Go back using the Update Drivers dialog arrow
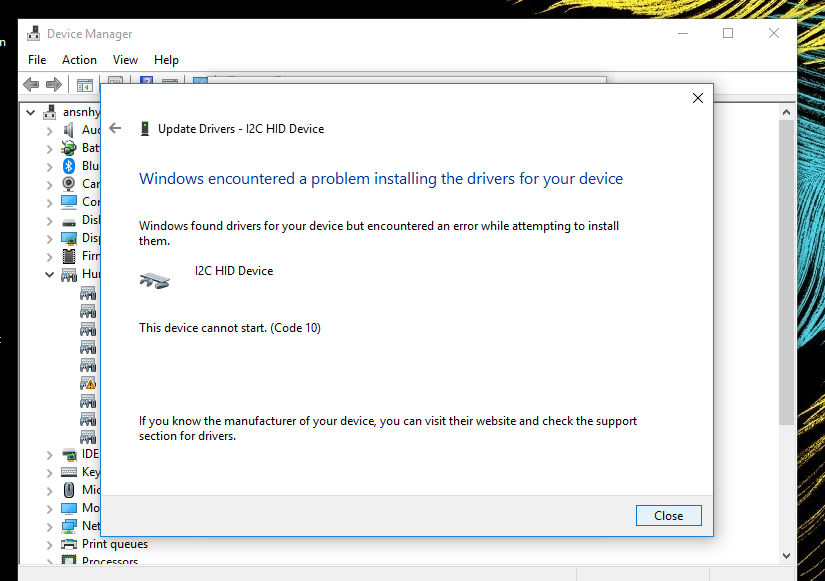The image size is (825, 581). pyautogui.click(x=115, y=128)
